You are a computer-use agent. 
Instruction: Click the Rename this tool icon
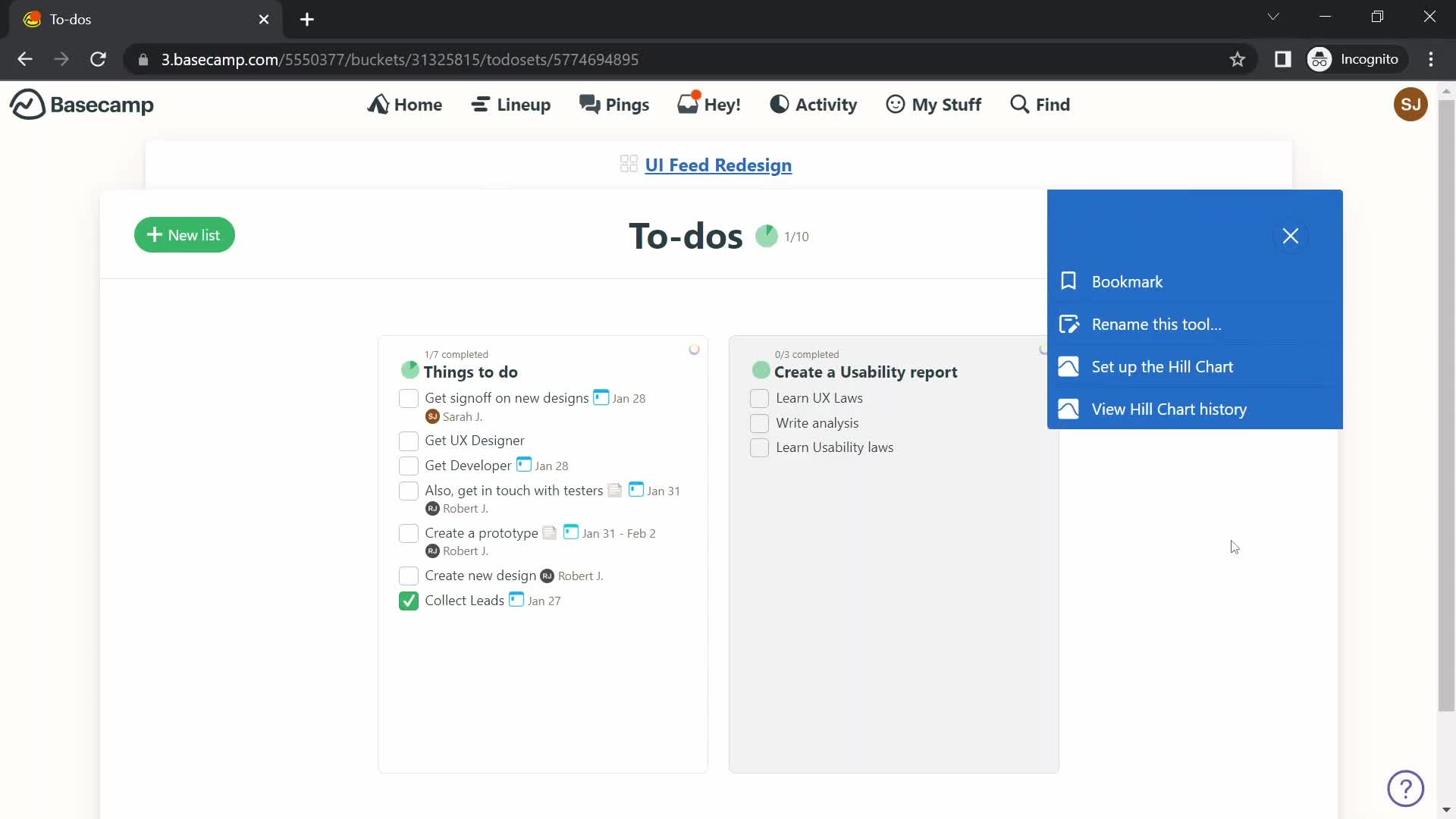click(1068, 323)
